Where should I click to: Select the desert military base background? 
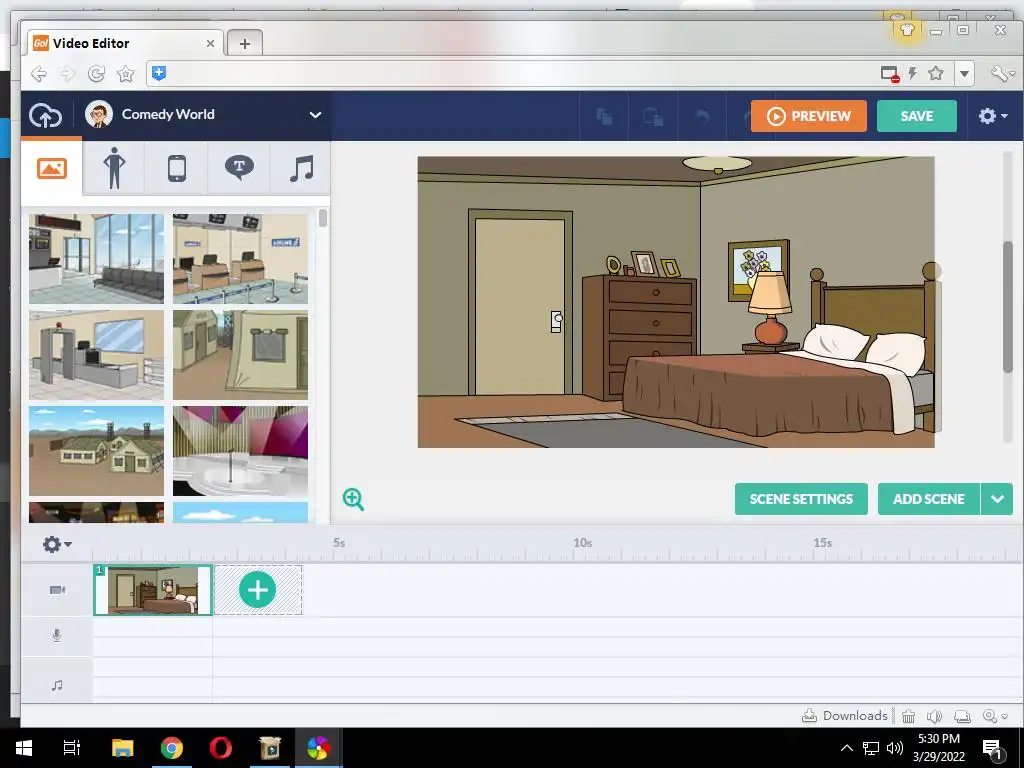pos(97,451)
